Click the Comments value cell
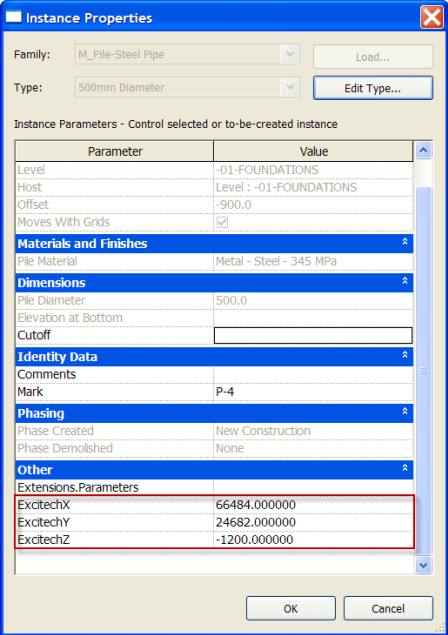 (x=313, y=374)
